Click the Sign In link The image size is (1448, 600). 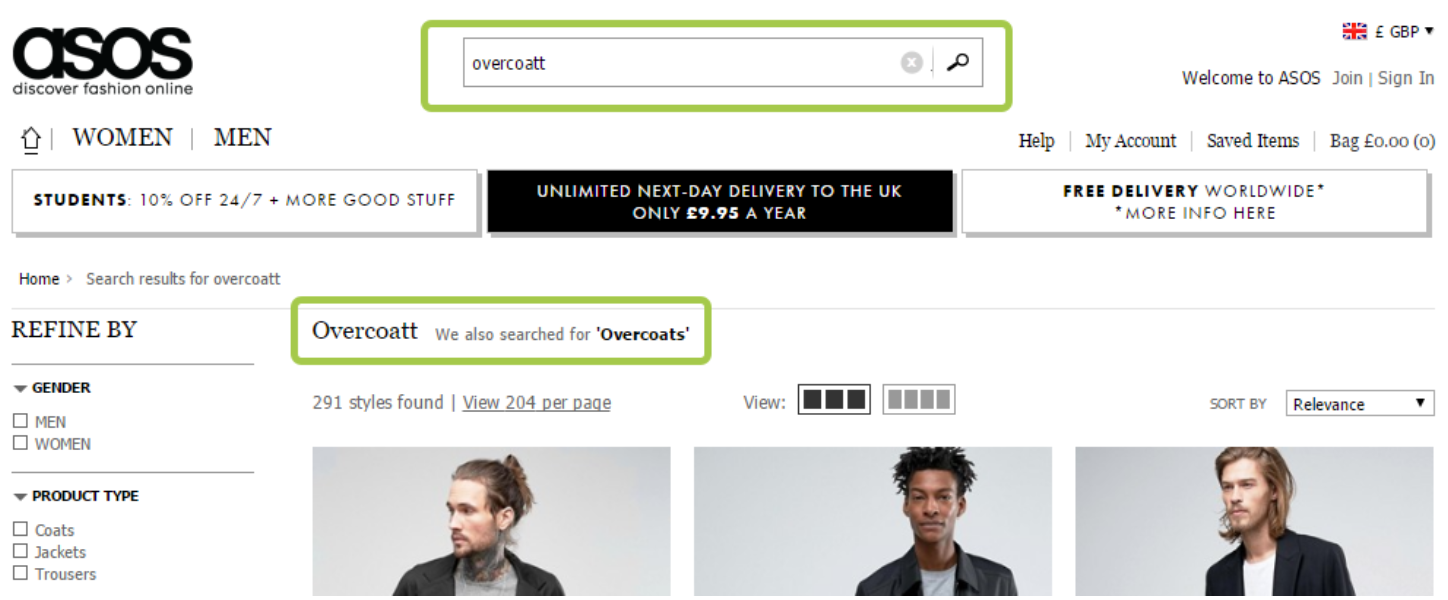[x=1406, y=78]
